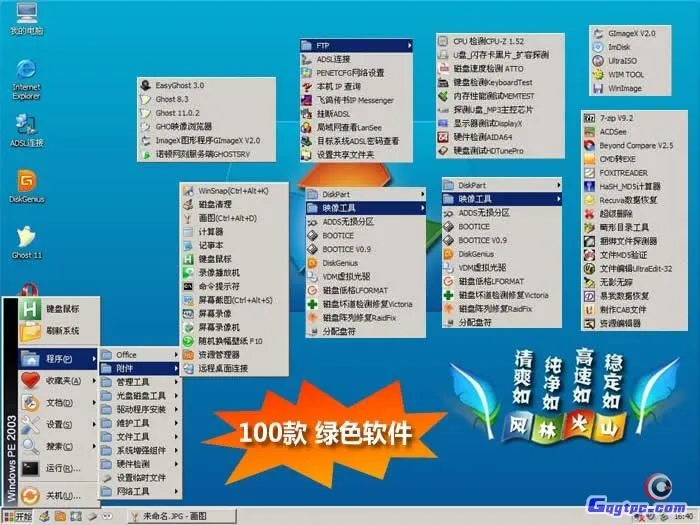Expand the 光盘磁盘工具 submenu arrow
The width and height of the screenshot is (700, 525).
pyautogui.click(x=176, y=396)
